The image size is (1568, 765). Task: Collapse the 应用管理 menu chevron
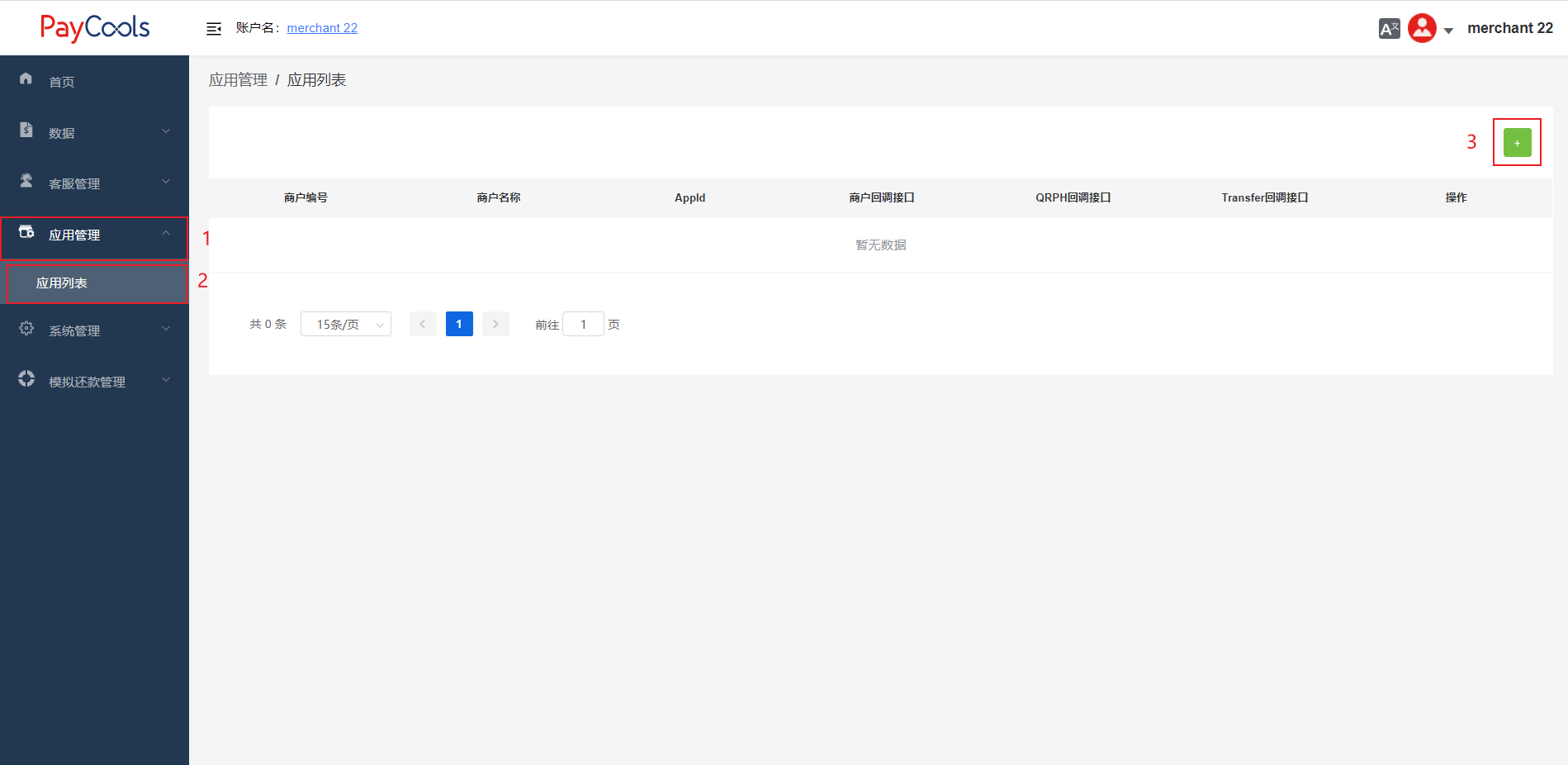click(x=166, y=234)
